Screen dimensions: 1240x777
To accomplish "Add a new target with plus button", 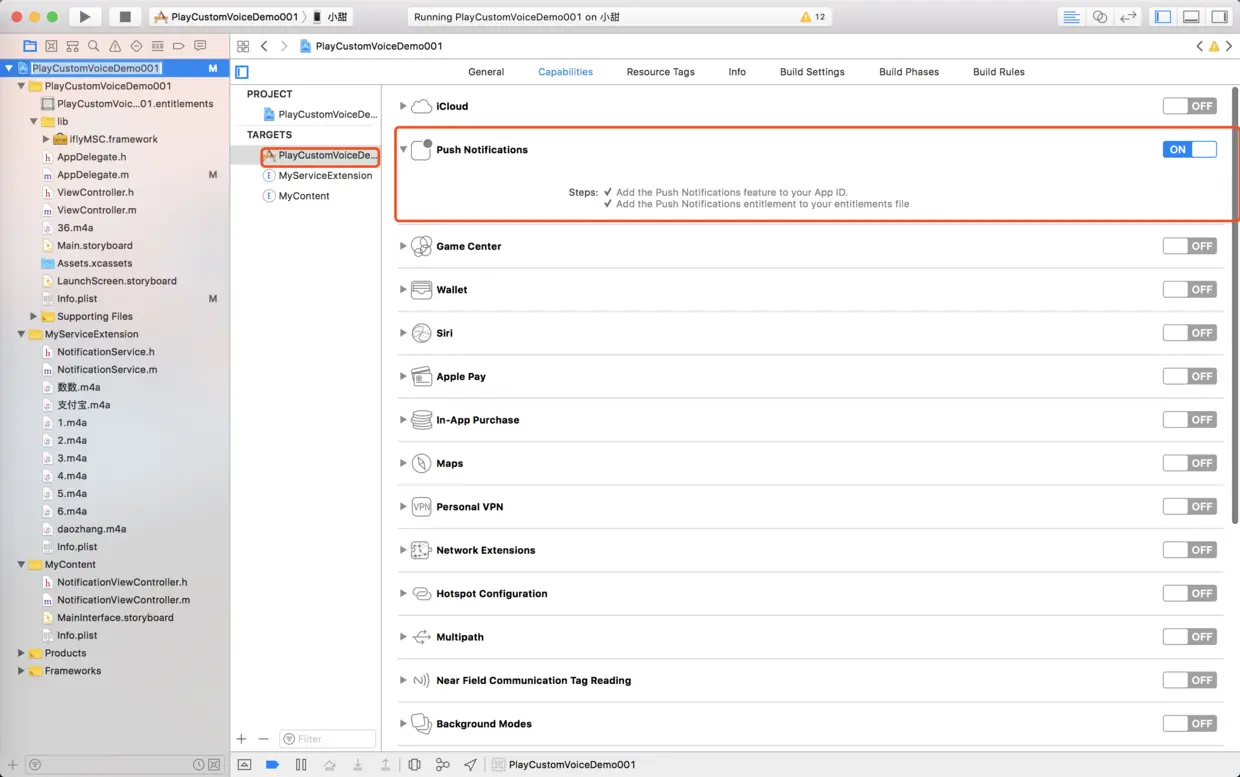I will (241, 739).
